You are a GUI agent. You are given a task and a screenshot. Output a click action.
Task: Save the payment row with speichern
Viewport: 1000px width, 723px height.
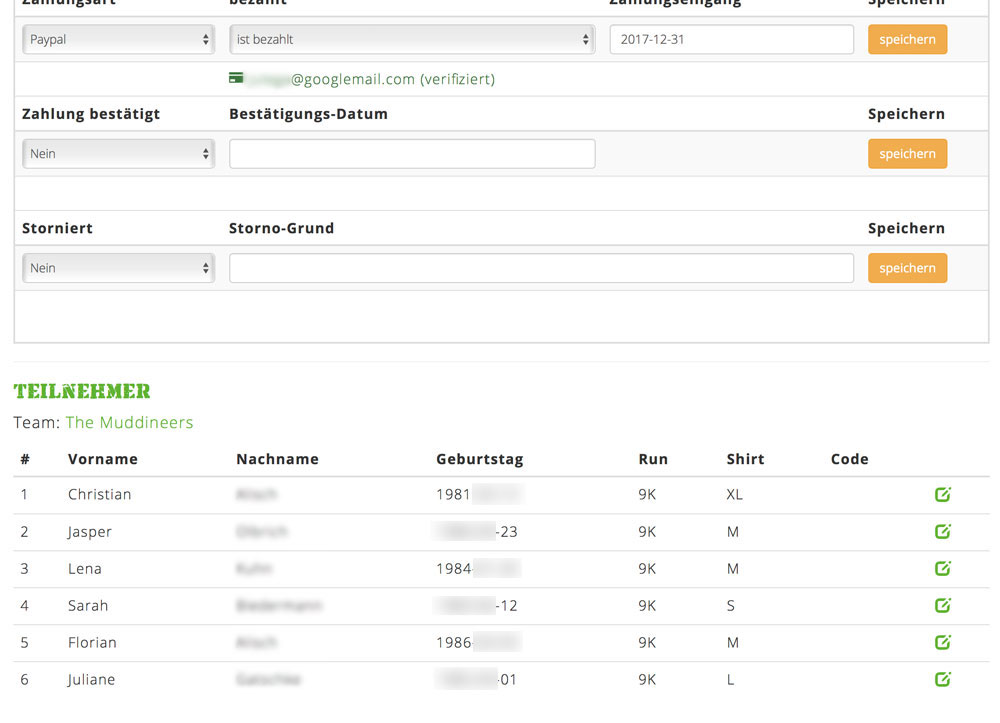[907, 40]
